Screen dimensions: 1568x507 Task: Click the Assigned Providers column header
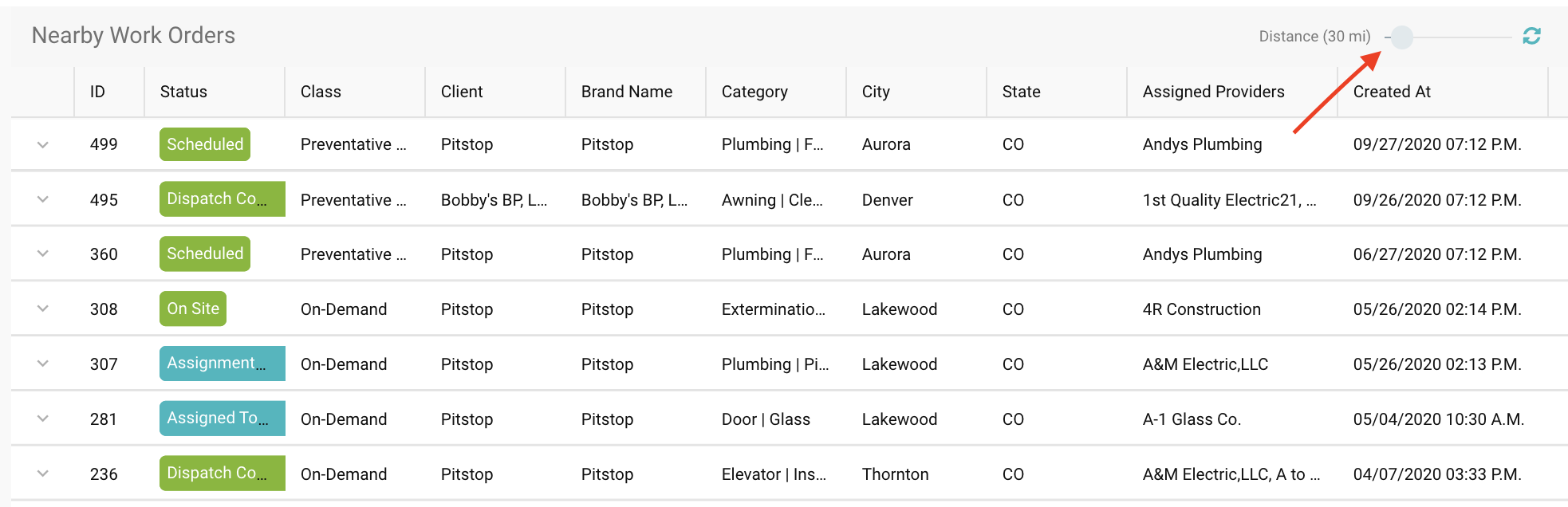click(1215, 91)
